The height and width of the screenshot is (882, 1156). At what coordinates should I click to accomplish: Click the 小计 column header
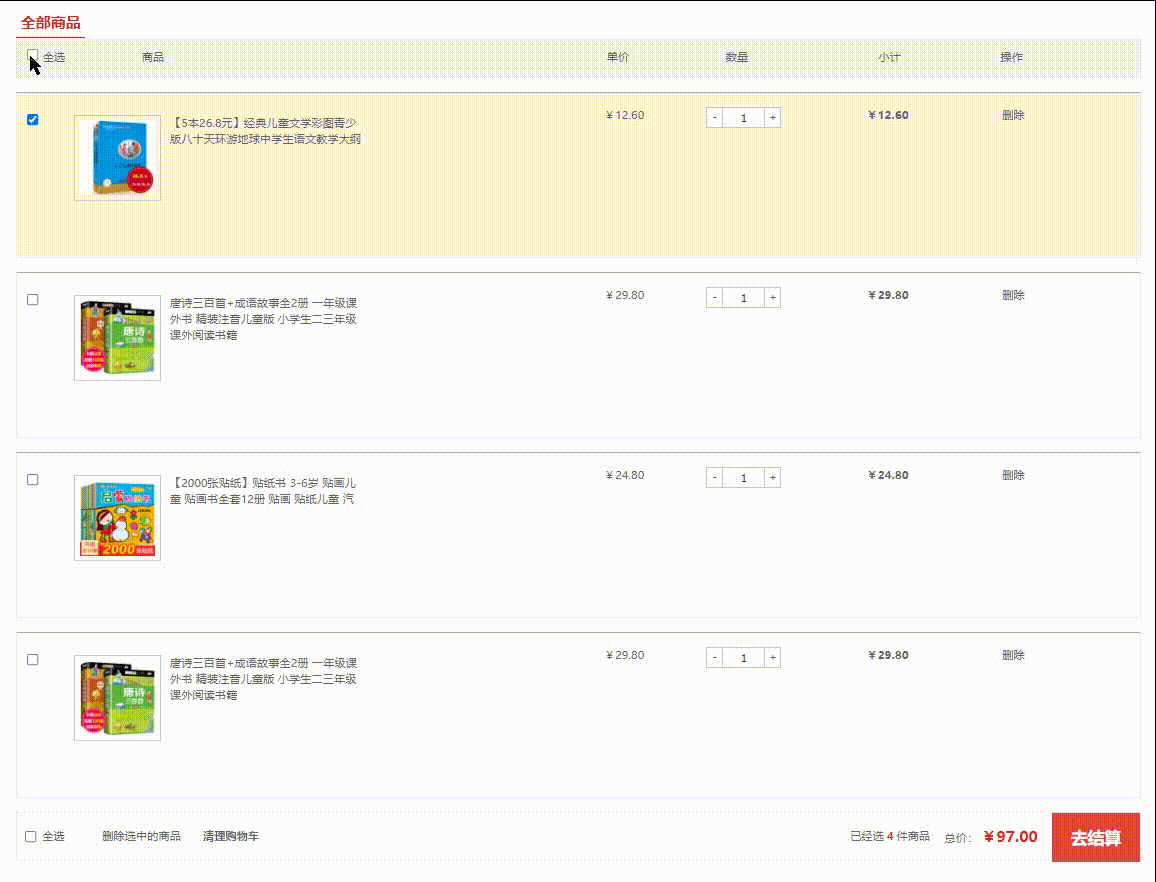click(889, 57)
